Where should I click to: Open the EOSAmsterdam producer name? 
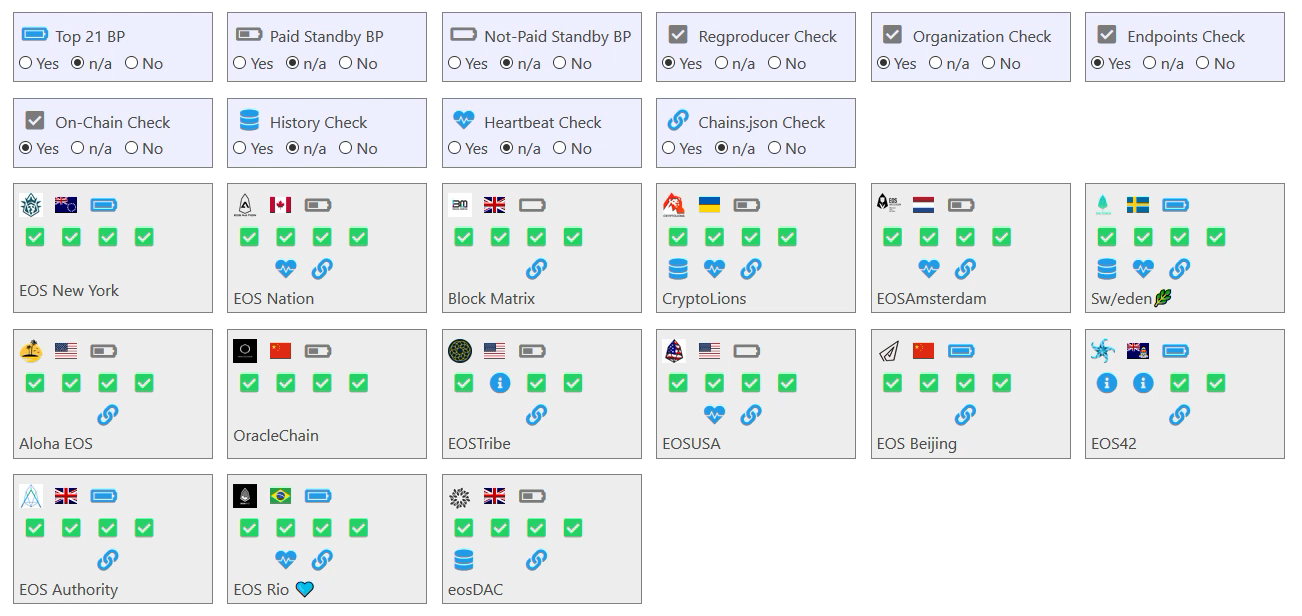(931, 298)
